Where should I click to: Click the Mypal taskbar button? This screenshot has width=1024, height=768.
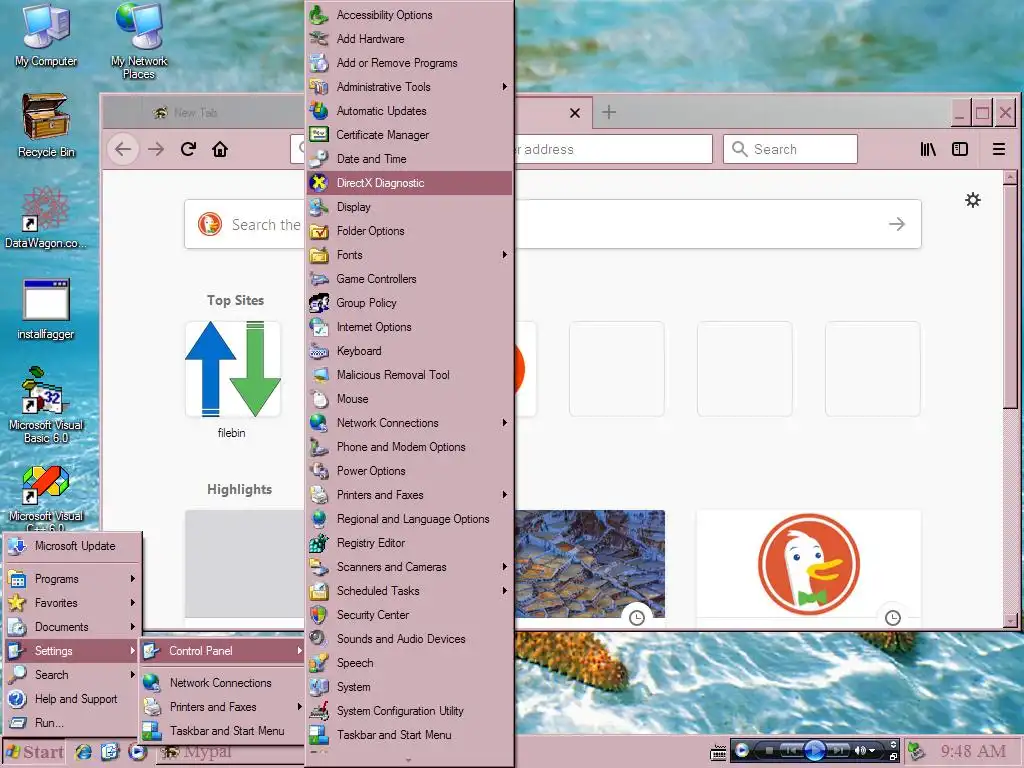tap(229, 752)
